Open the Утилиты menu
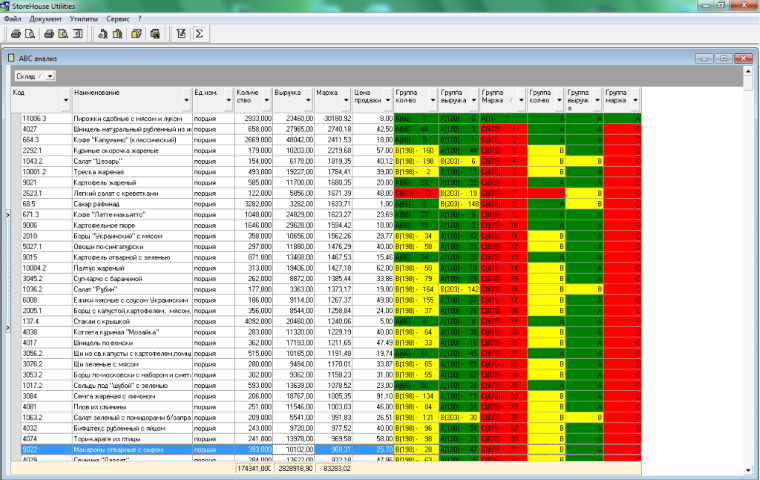 coord(85,18)
